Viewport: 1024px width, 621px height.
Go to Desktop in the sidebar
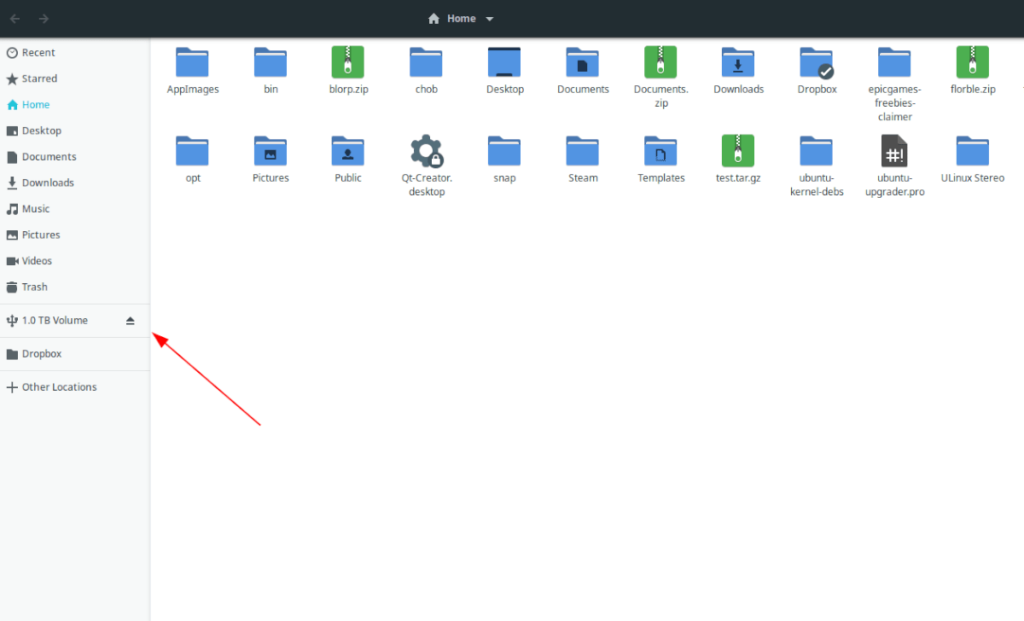coord(74,131)
